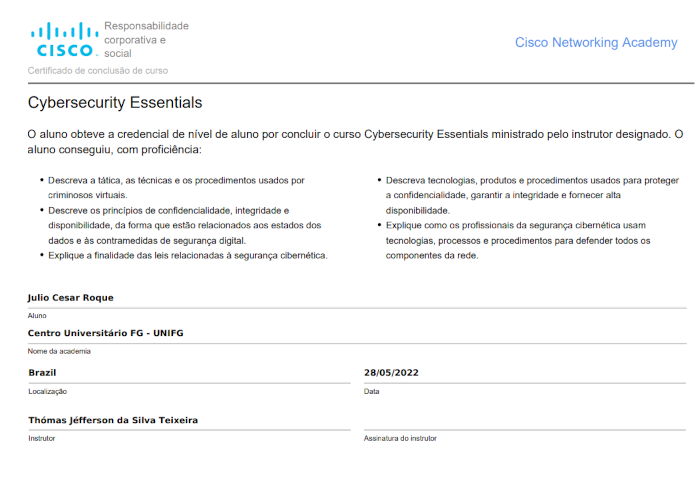
Task: Click the Localização field label
Action: coord(47,391)
